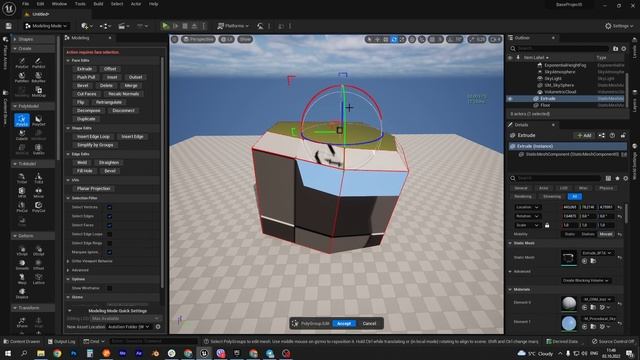Select the Offset tool in Deform section
The image size is (640, 360).
pos(38,264)
